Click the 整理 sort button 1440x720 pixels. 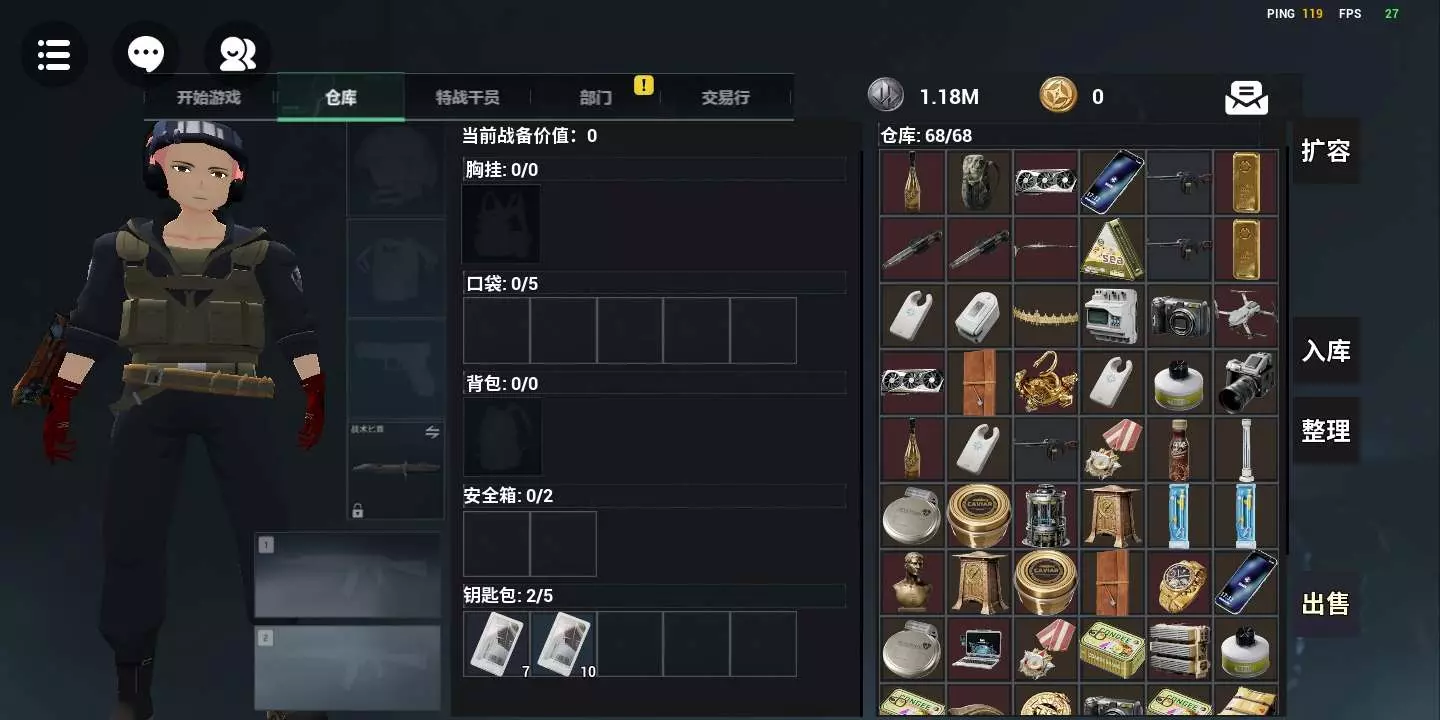coord(1325,431)
